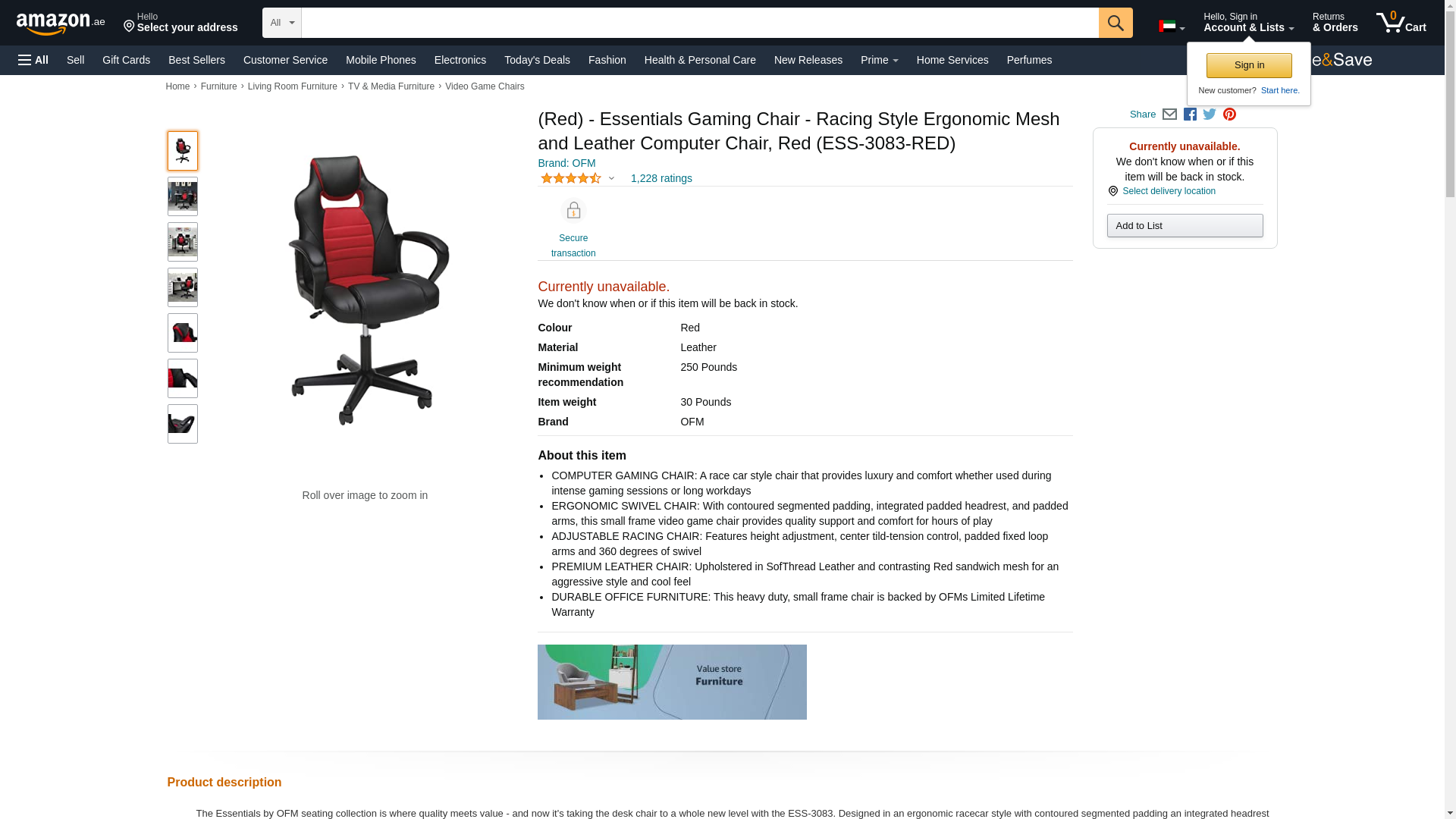Click the Secure transaction lock icon
1456x819 pixels.
pyautogui.click(x=573, y=210)
